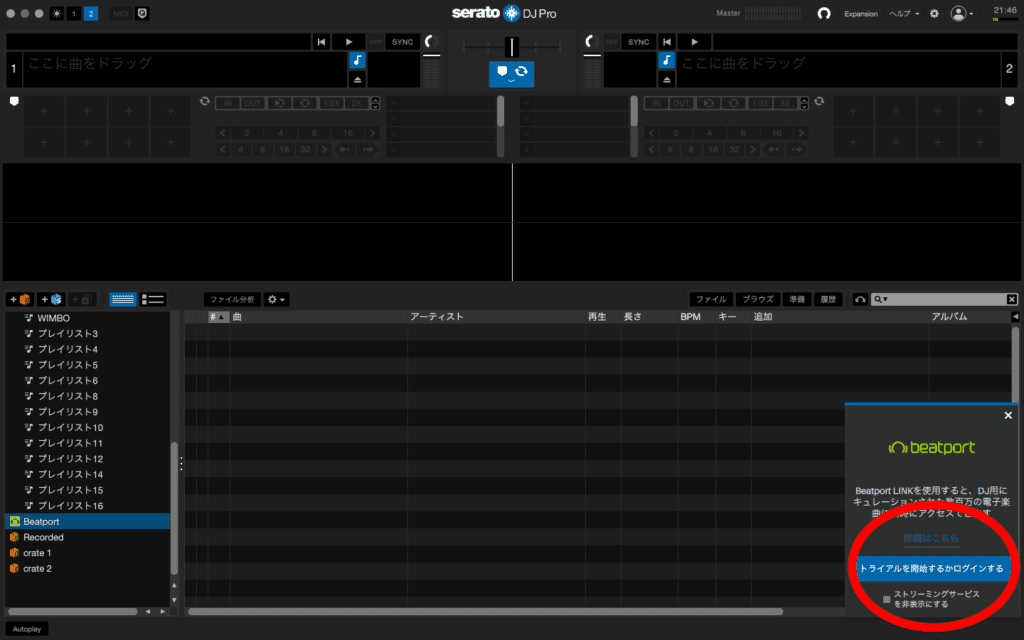Switch to two-deck layout view 2
Image resolution: width=1024 pixels, height=640 pixels.
(91, 13)
